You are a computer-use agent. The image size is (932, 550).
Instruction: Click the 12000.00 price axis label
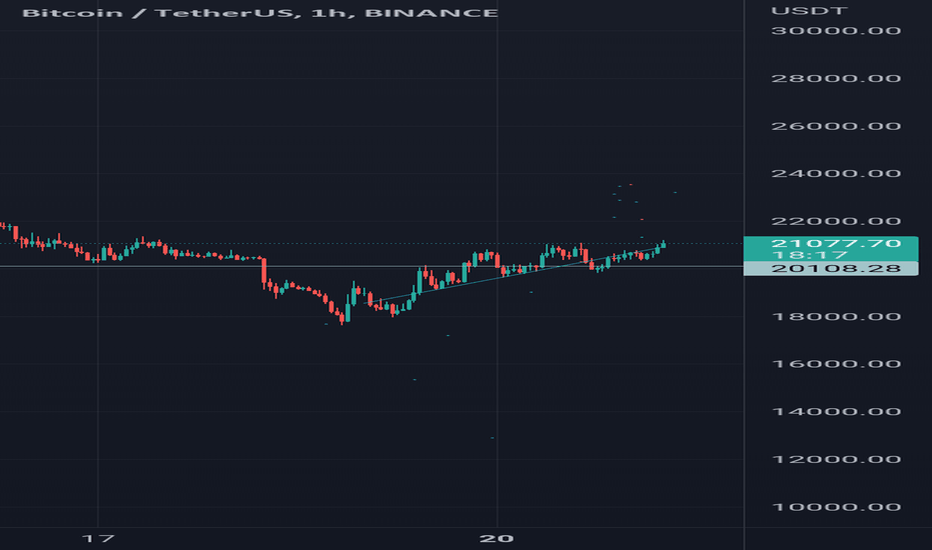click(x=836, y=459)
